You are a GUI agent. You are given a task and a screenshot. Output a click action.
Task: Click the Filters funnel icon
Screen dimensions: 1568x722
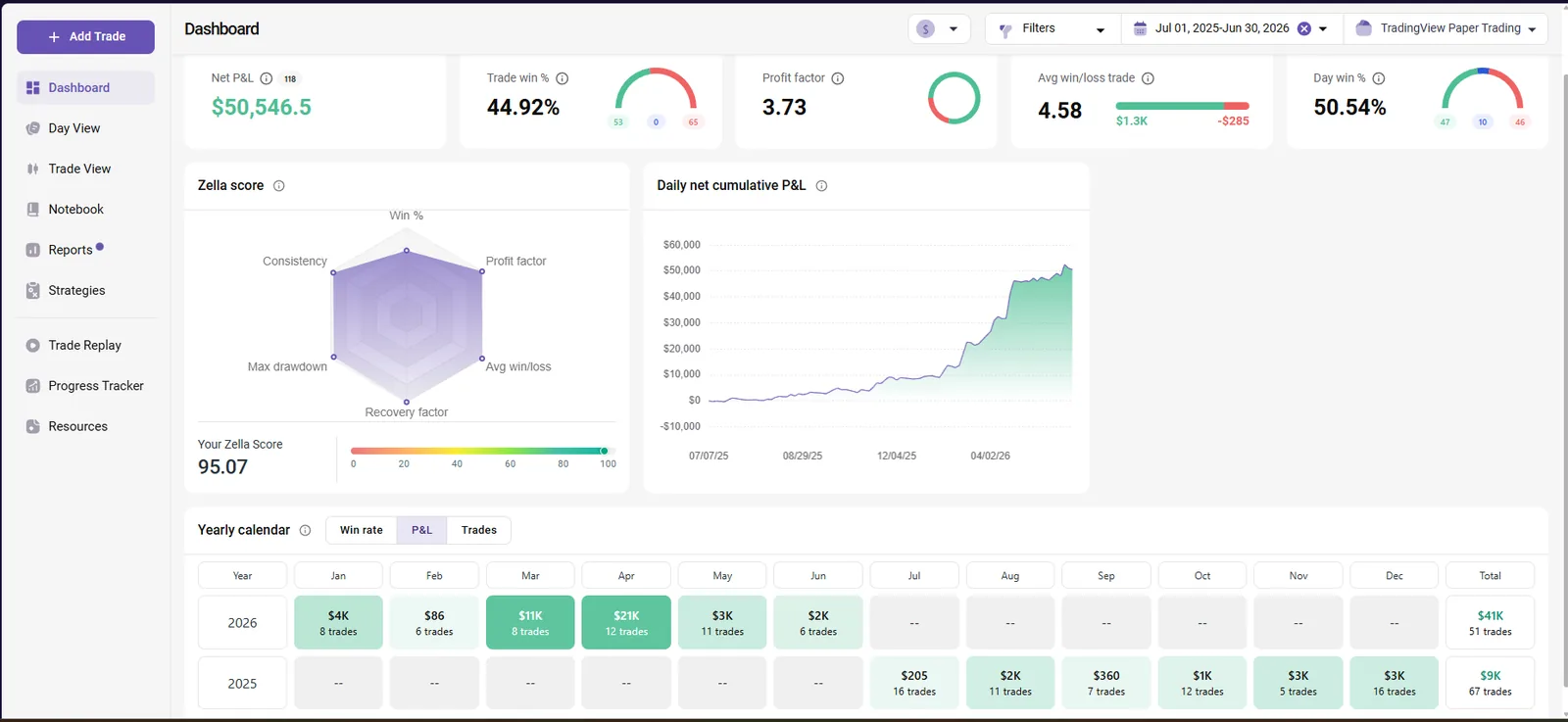(1004, 30)
